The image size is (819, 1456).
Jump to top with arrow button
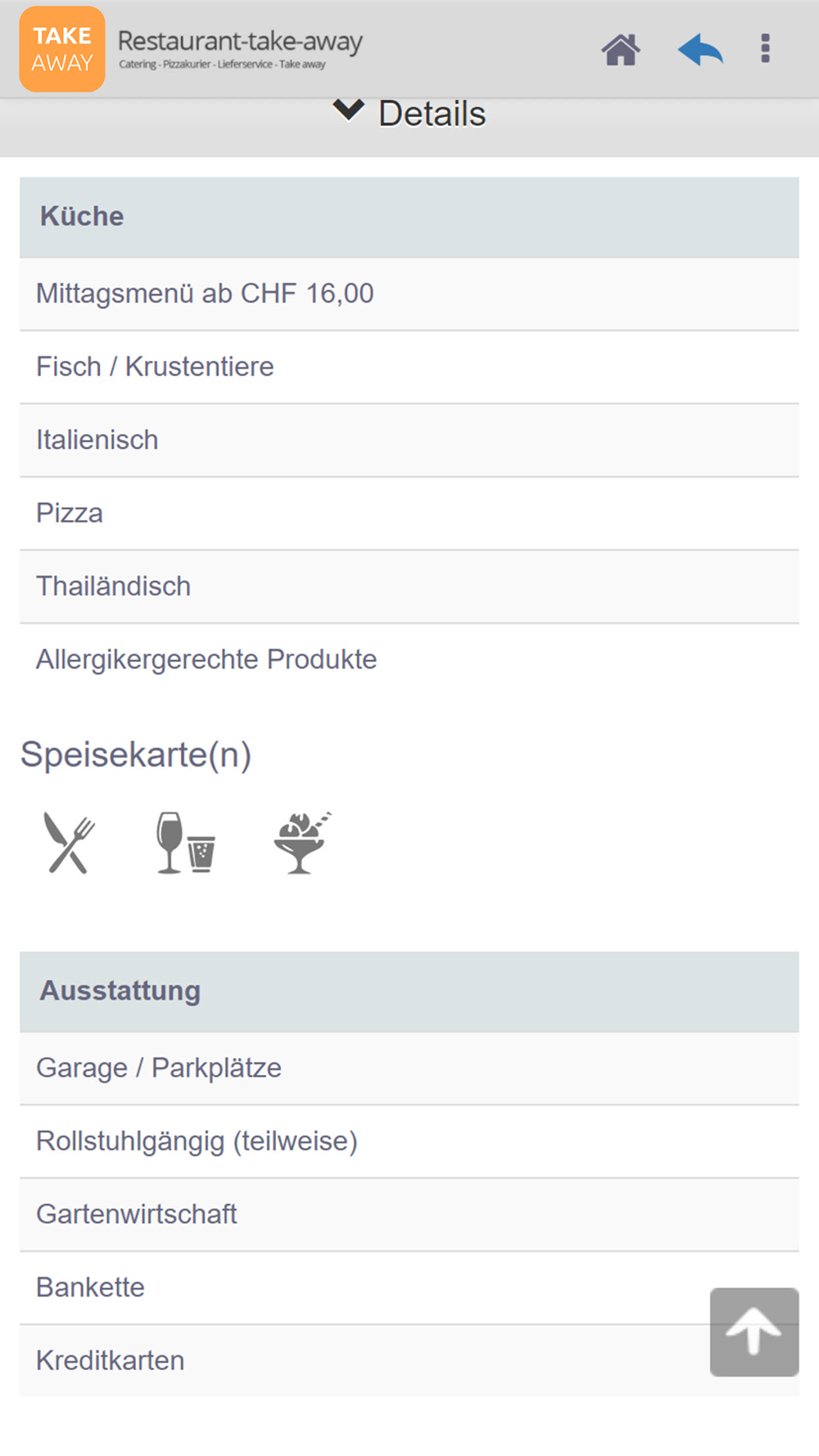pos(754,1332)
